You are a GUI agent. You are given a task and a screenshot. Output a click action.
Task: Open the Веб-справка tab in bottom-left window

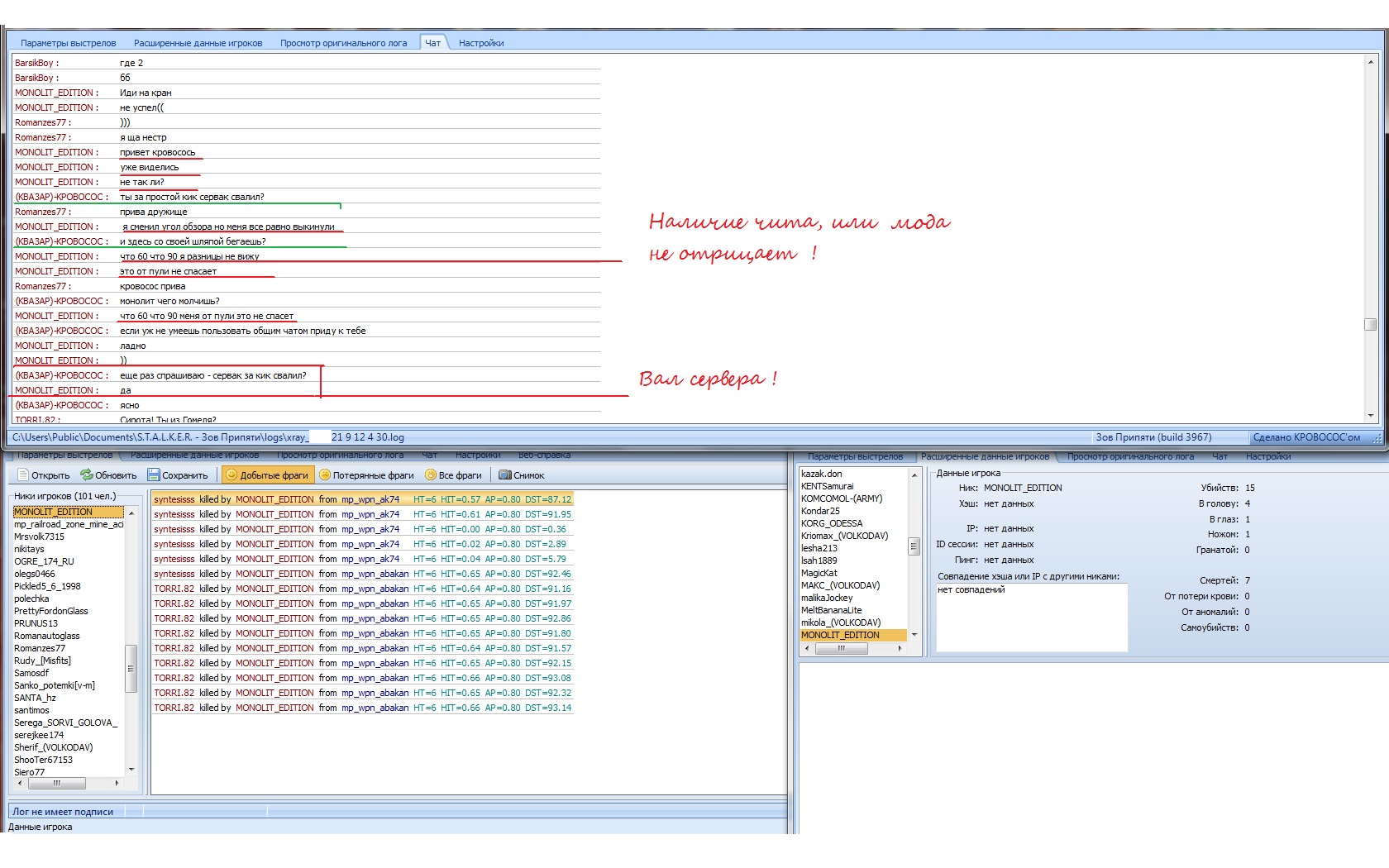click(544, 455)
